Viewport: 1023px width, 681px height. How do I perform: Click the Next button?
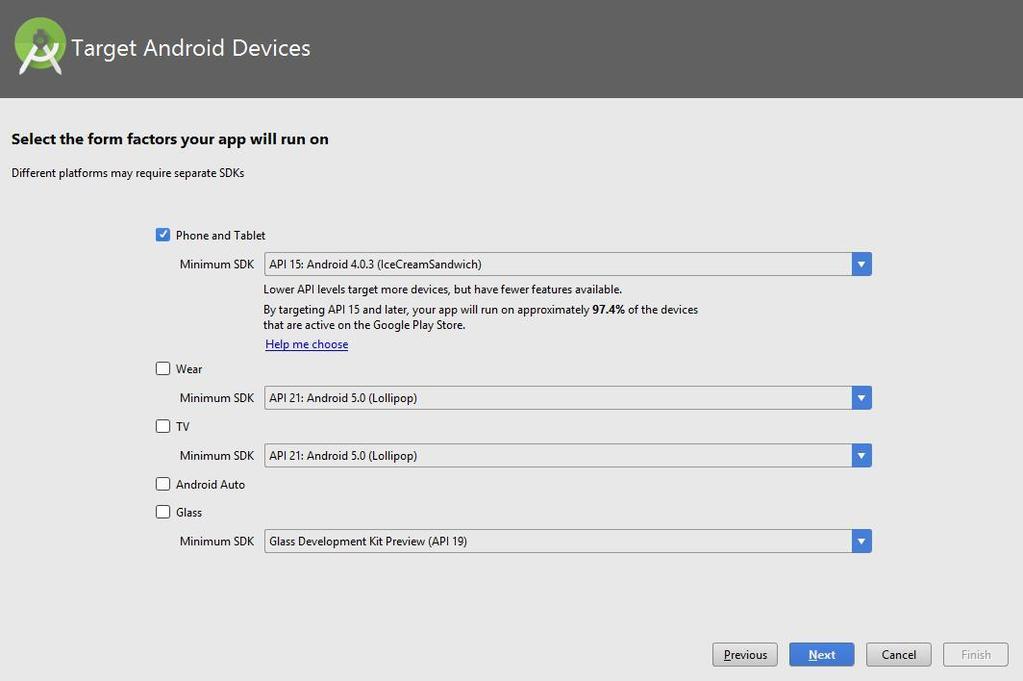point(821,654)
